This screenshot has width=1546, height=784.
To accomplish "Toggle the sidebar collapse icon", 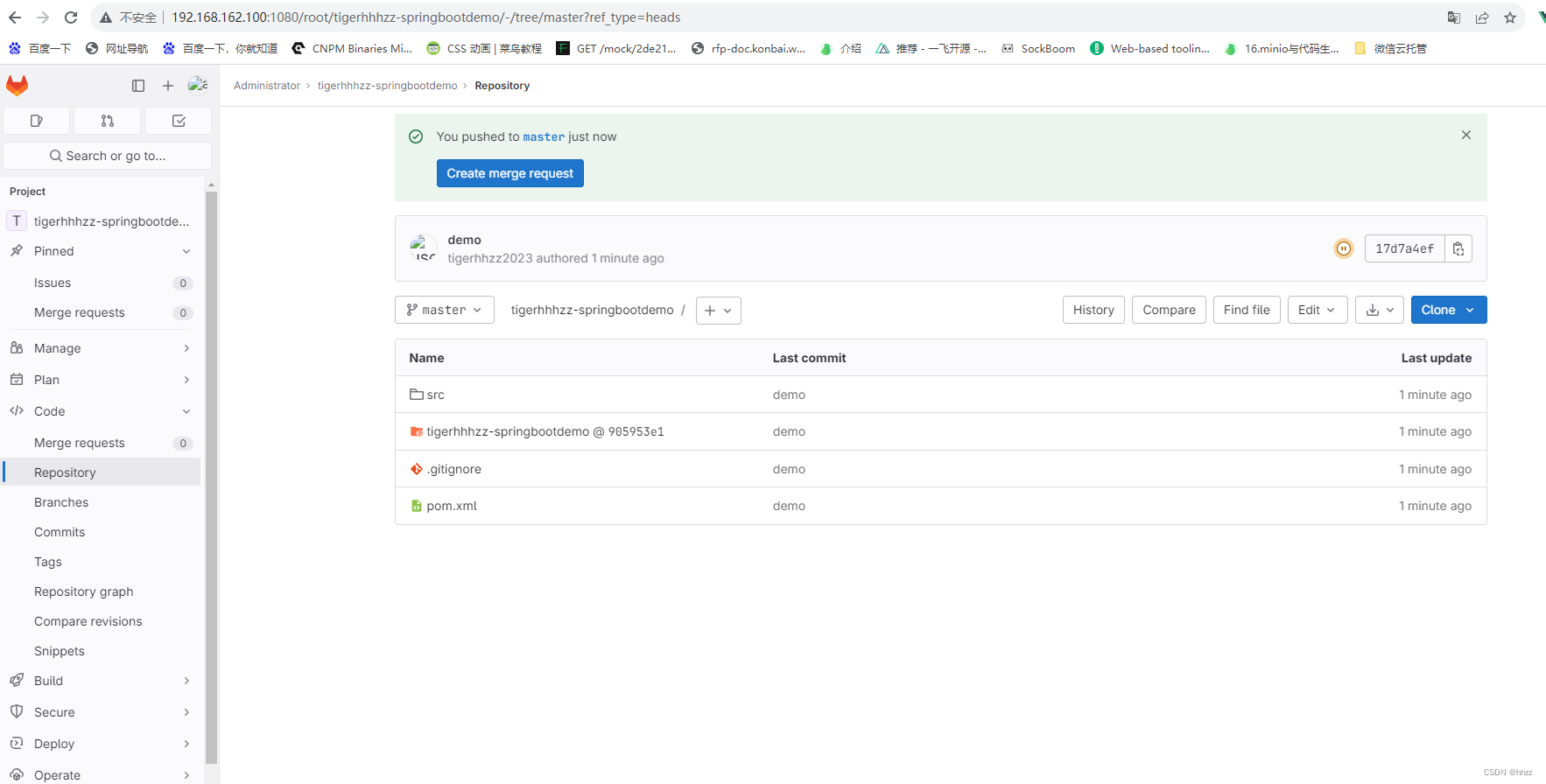I will 138,86.
